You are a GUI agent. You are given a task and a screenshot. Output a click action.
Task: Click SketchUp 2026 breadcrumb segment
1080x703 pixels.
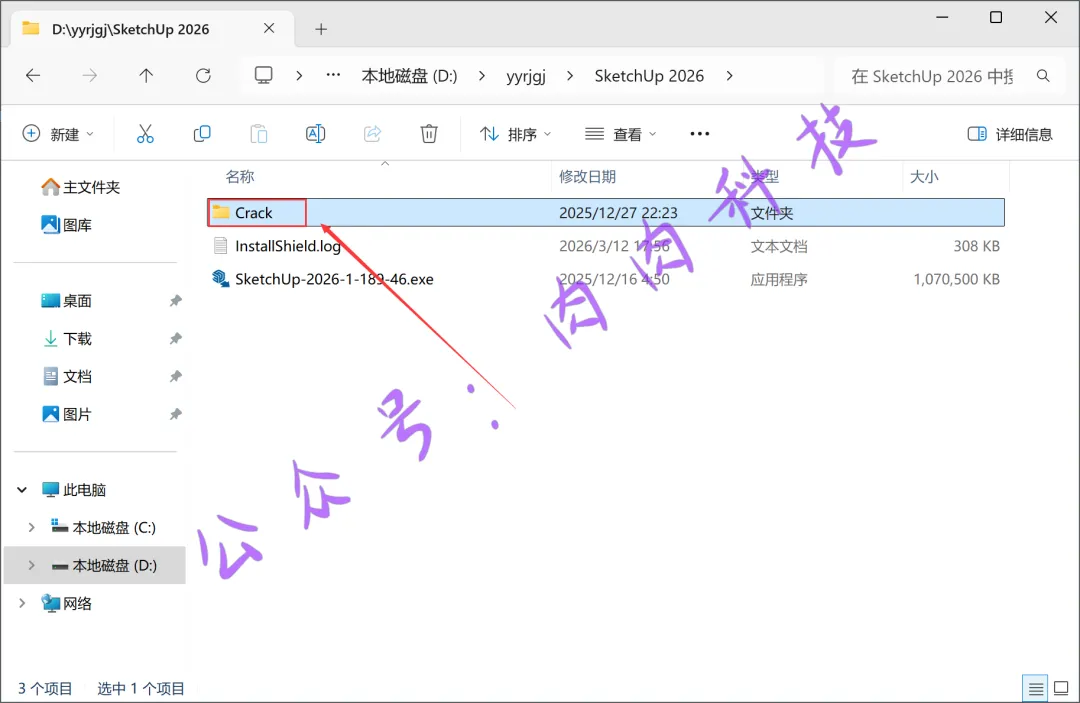coord(649,76)
